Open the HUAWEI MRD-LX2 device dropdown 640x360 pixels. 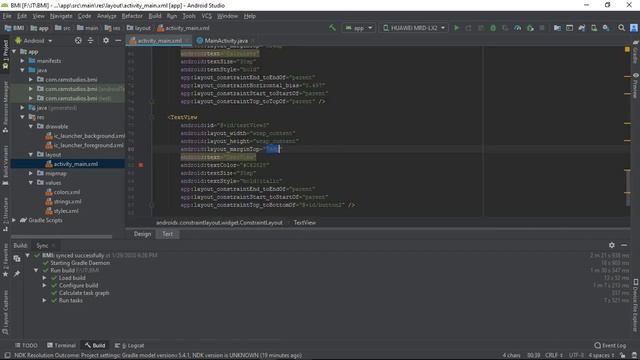pyautogui.click(x=414, y=28)
